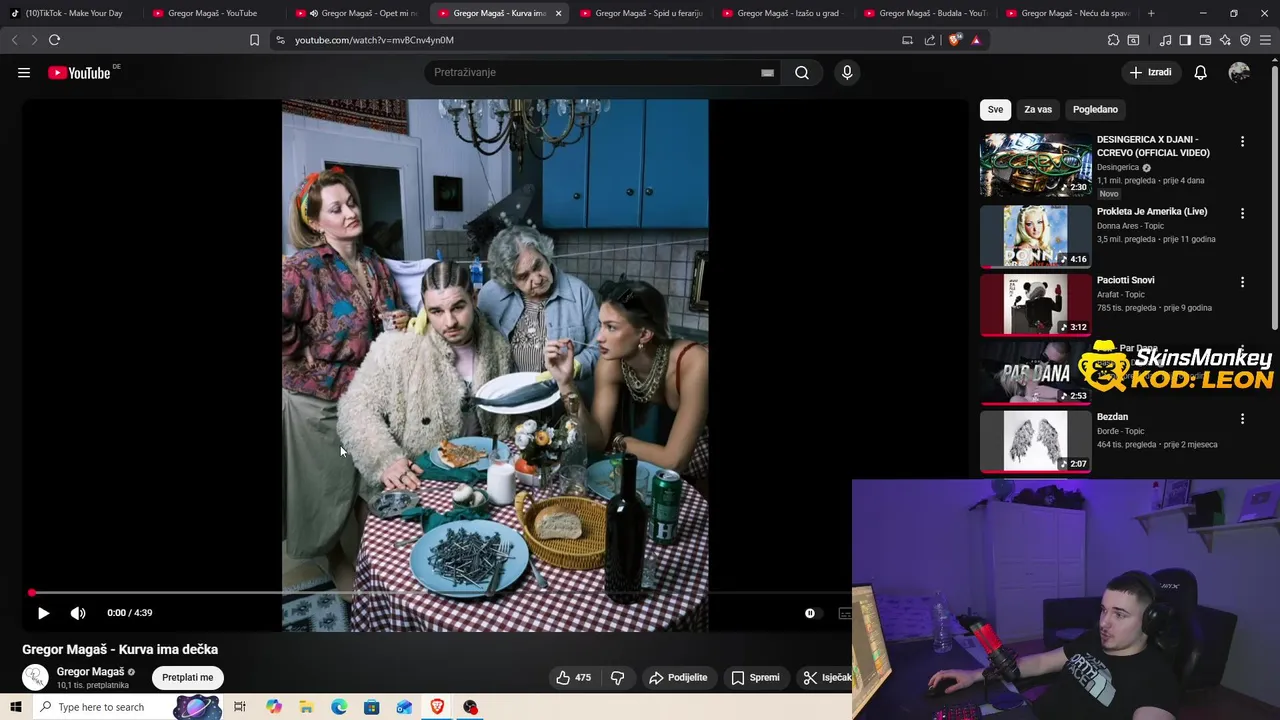The image size is (1280, 720).
Task: Open options menu for Paciotti Snovi video
Action: pyautogui.click(x=1242, y=283)
